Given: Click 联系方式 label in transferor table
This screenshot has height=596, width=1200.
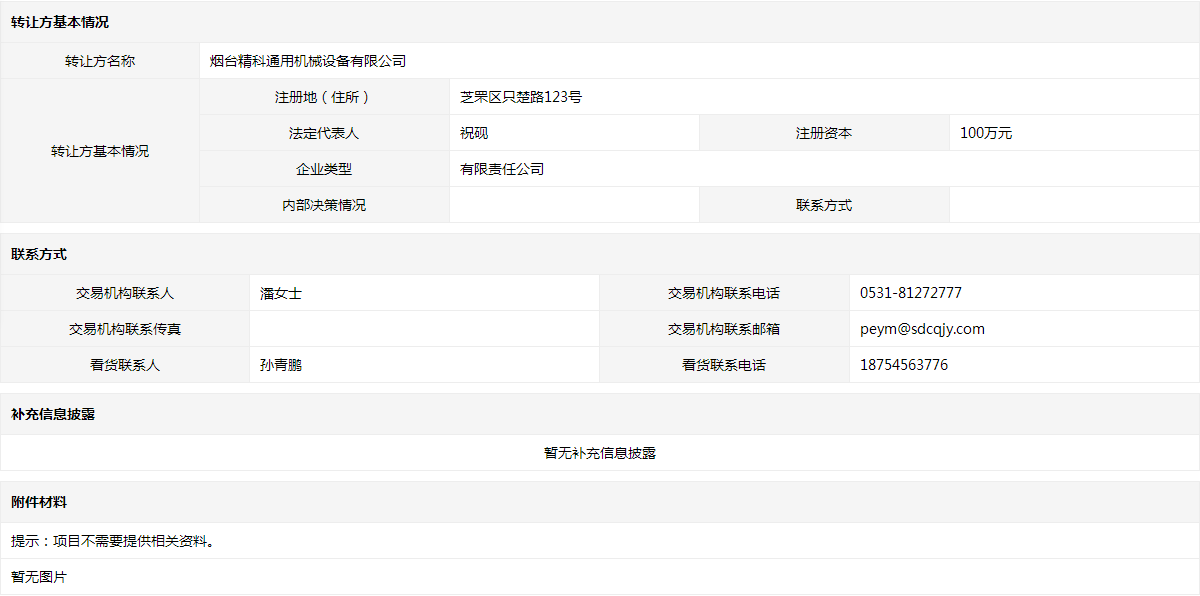Looking at the screenshot, I should pos(824,205).
